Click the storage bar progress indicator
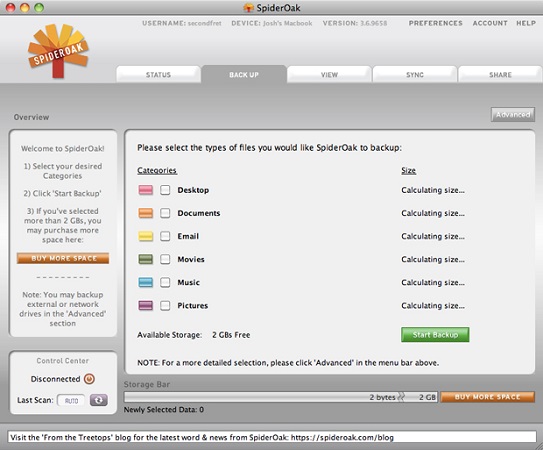 (x=281, y=397)
